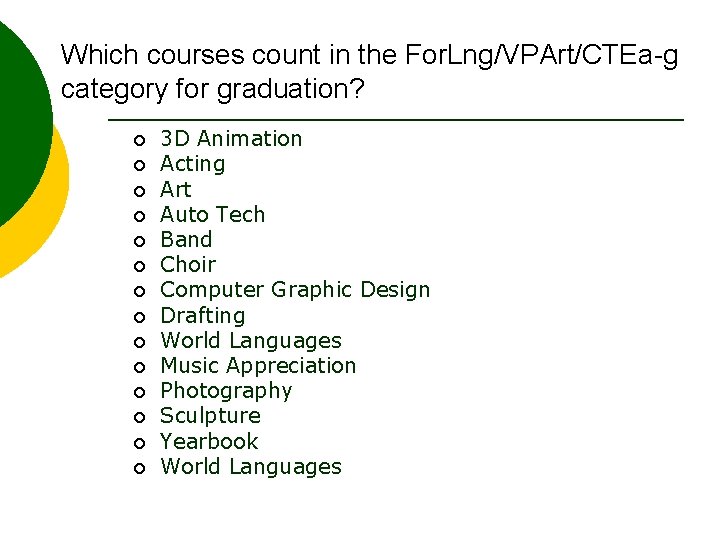
Task: Select the slide title text
Action: [368, 71]
